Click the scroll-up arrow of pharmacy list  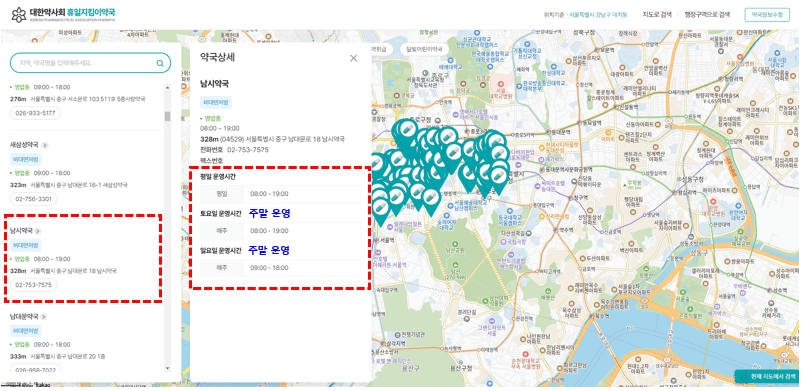point(167,88)
